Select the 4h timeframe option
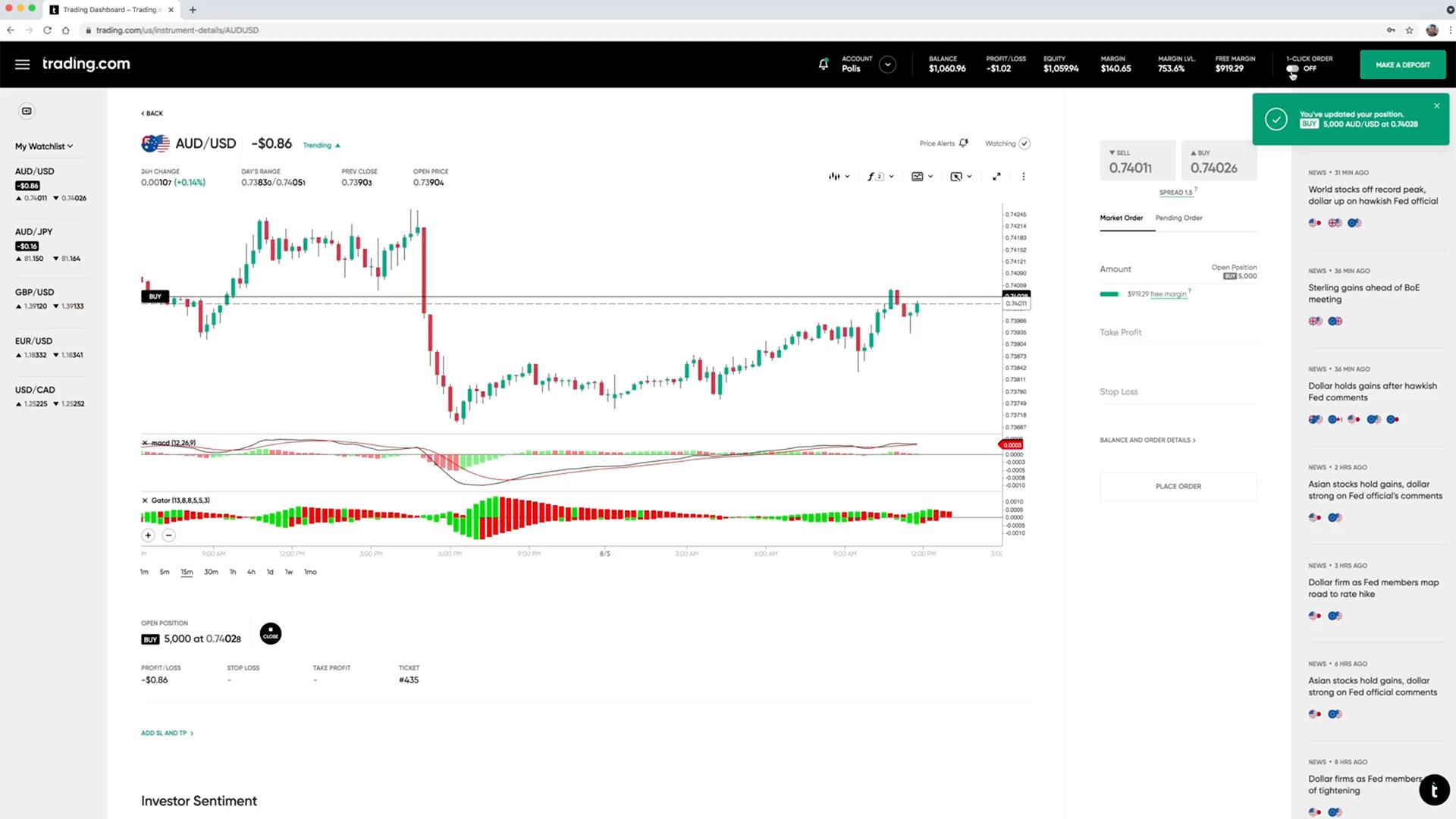 pyautogui.click(x=251, y=571)
